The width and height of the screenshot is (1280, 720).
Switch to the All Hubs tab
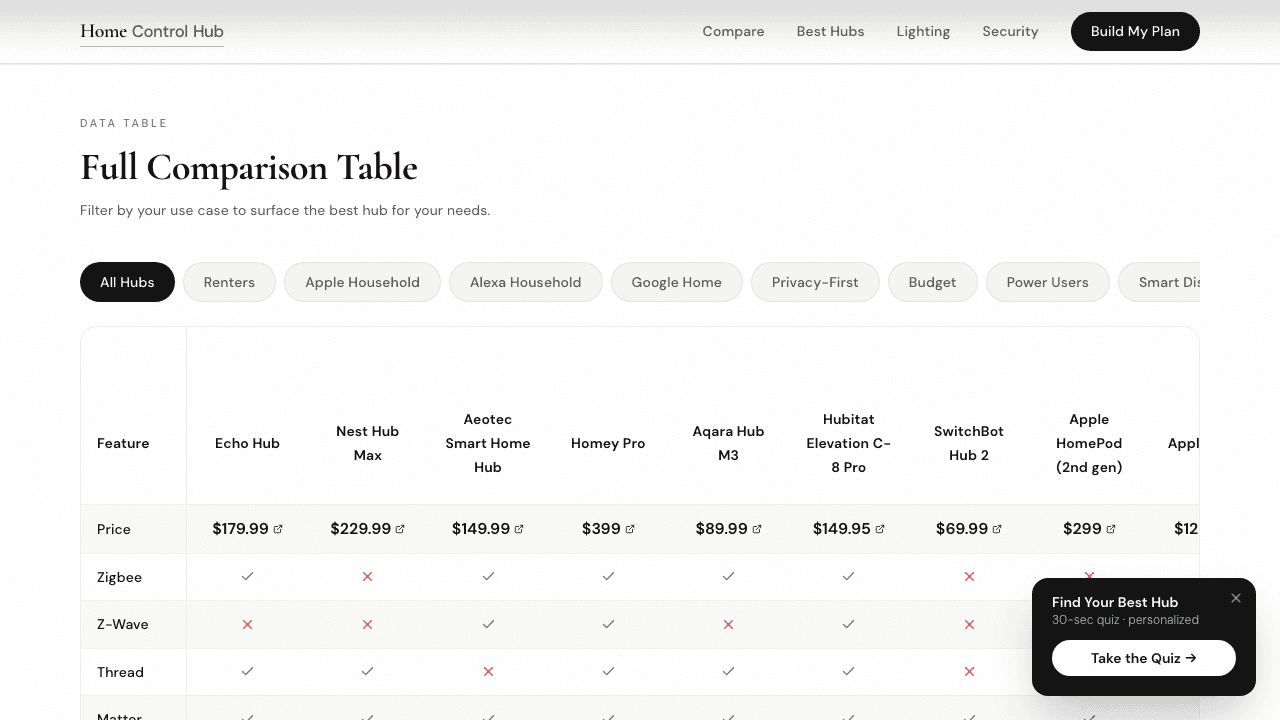[x=127, y=282]
